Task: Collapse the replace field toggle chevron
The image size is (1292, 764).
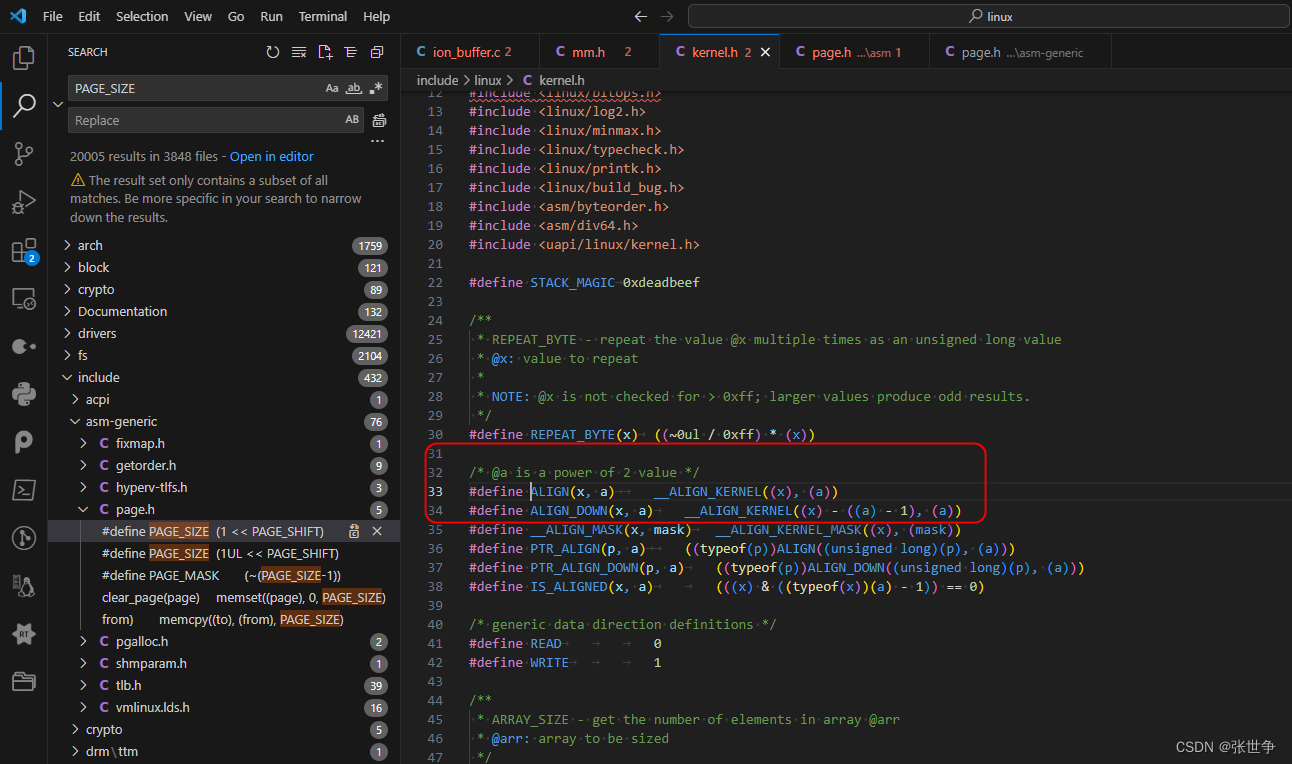Action: (58, 104)
